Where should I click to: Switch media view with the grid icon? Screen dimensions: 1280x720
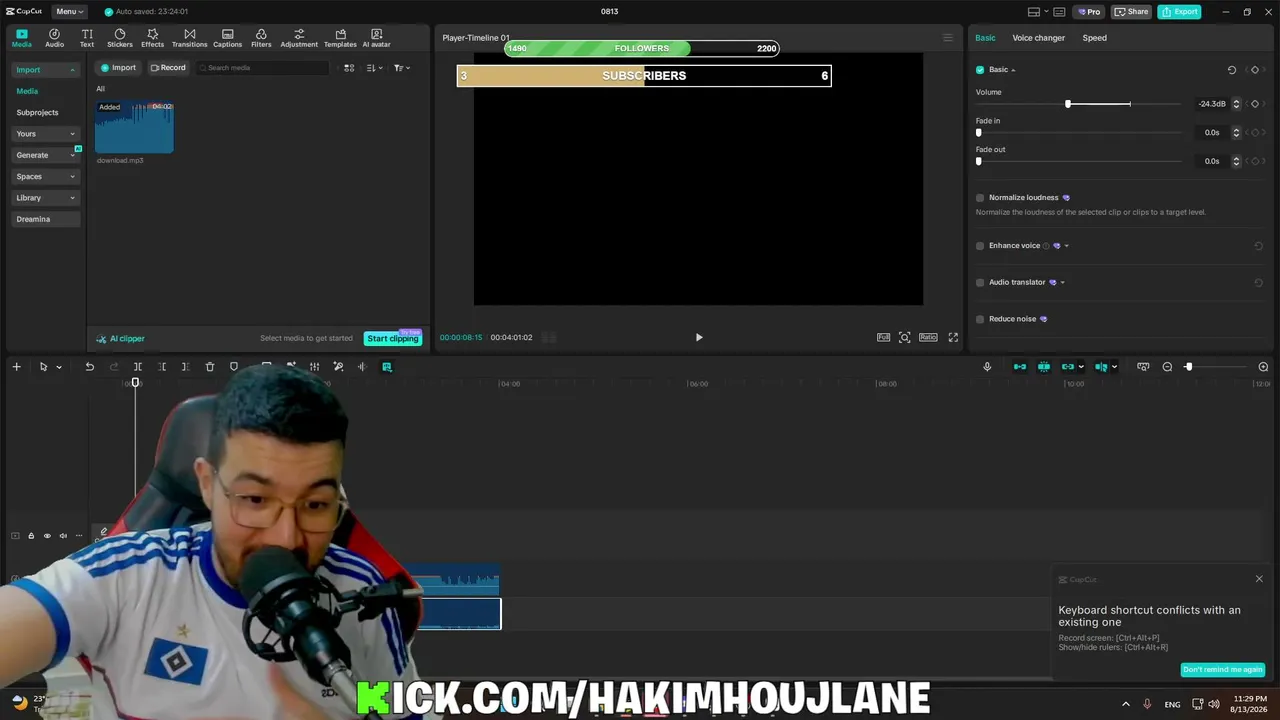349,68
